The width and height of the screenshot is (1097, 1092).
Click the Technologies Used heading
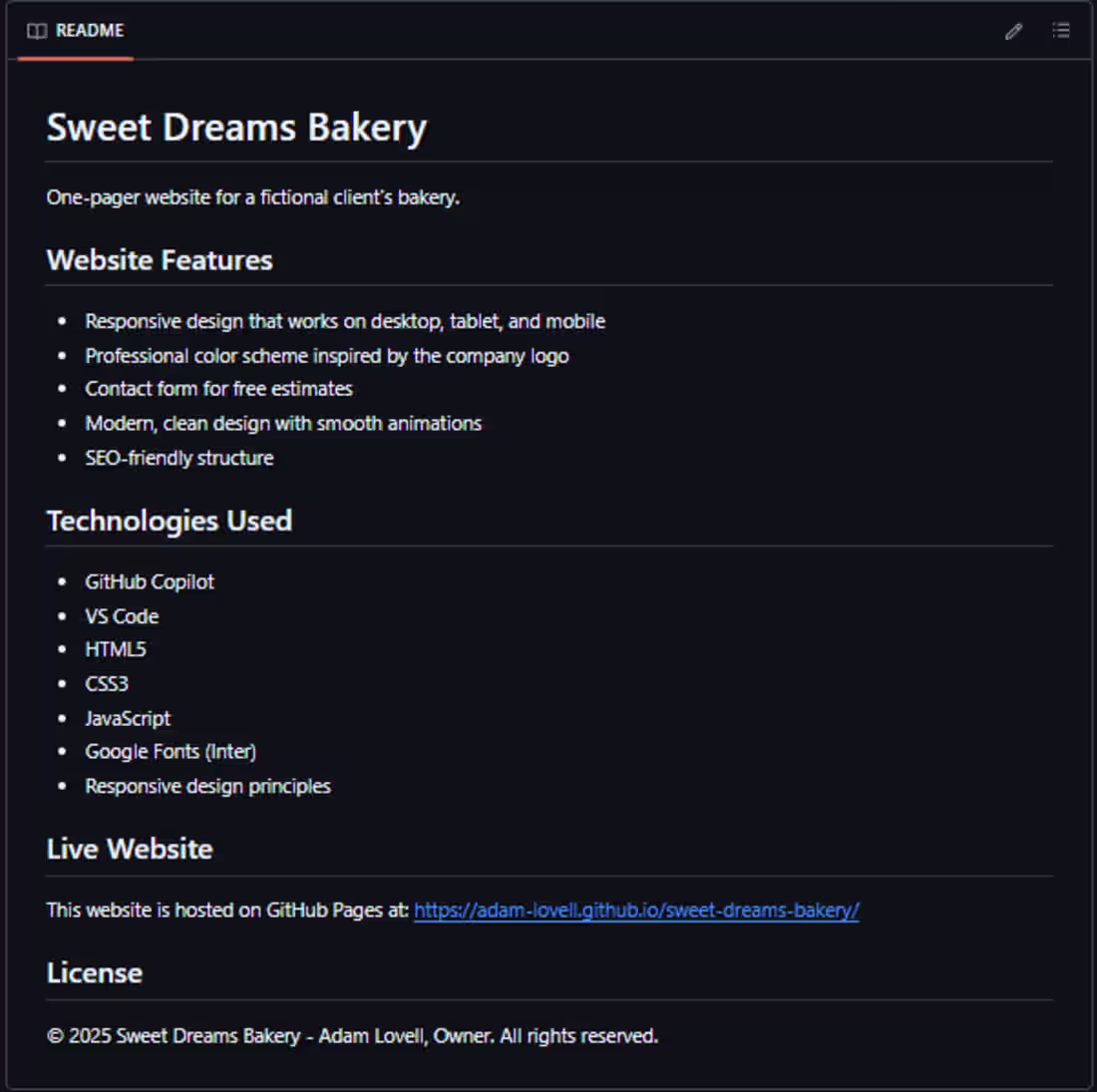[x=170, y=521]
